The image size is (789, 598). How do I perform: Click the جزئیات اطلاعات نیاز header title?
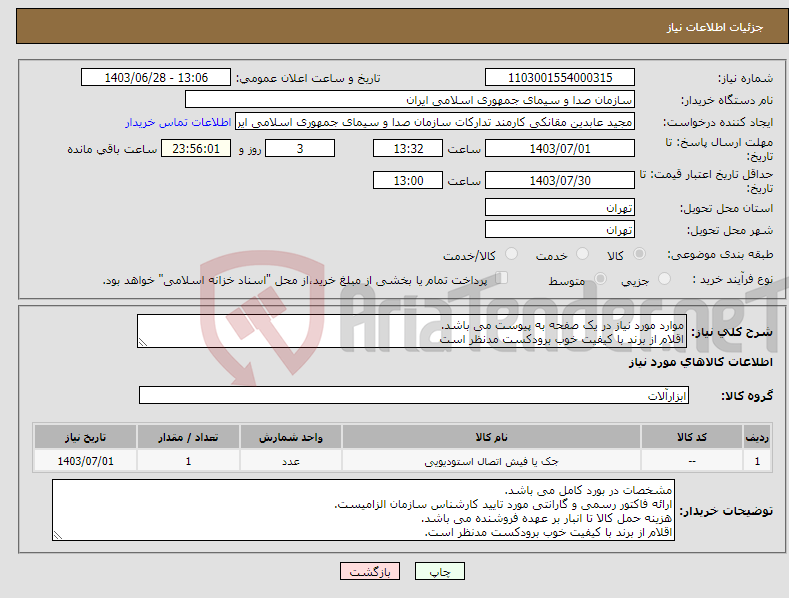(x=715, y=27)
